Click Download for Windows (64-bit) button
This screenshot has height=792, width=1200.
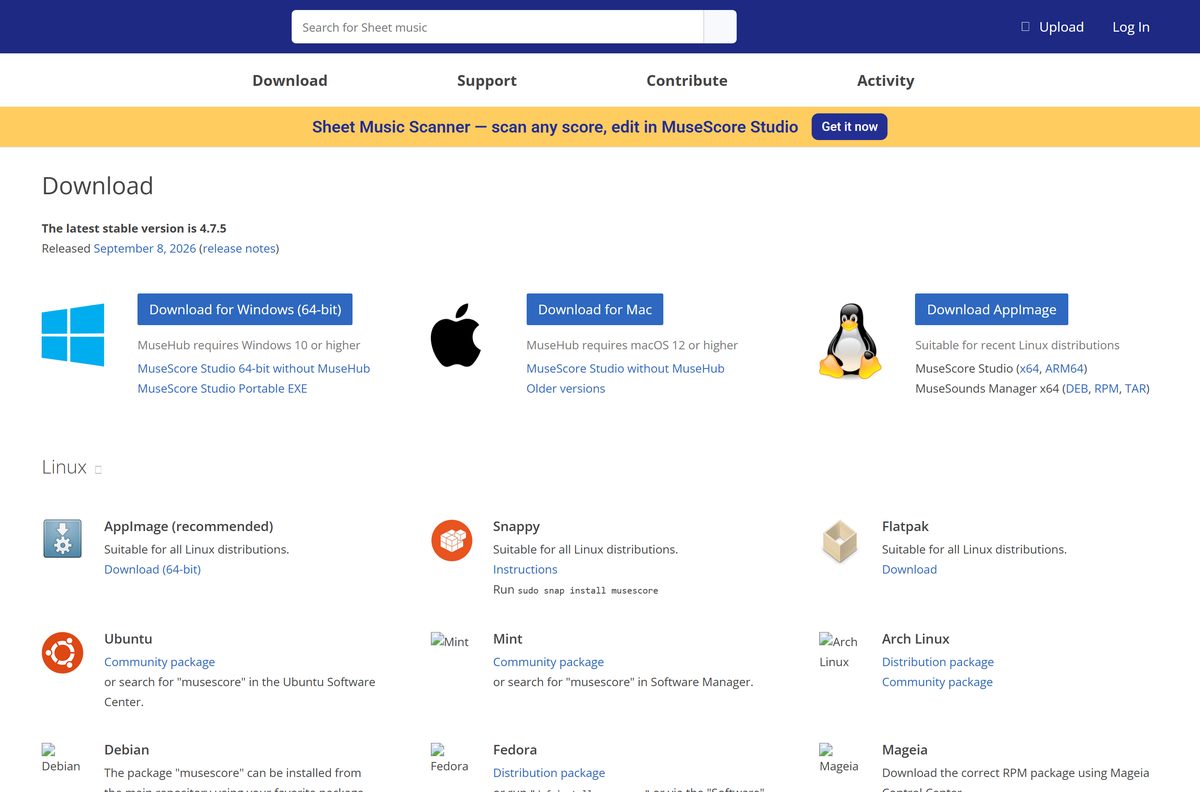tap(245, 309)
